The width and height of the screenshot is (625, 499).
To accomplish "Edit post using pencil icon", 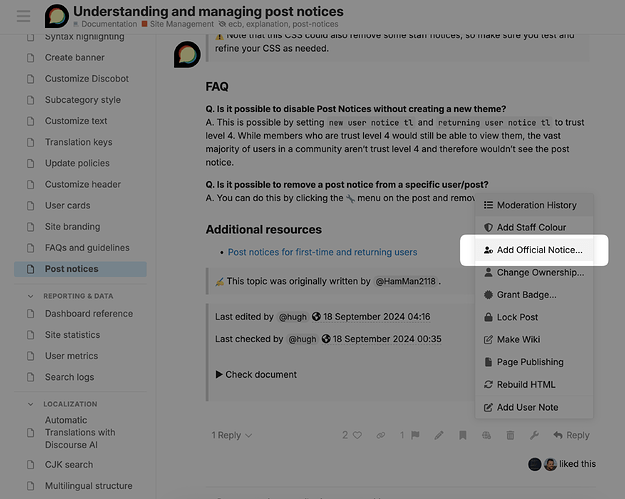I will [439, 435].
